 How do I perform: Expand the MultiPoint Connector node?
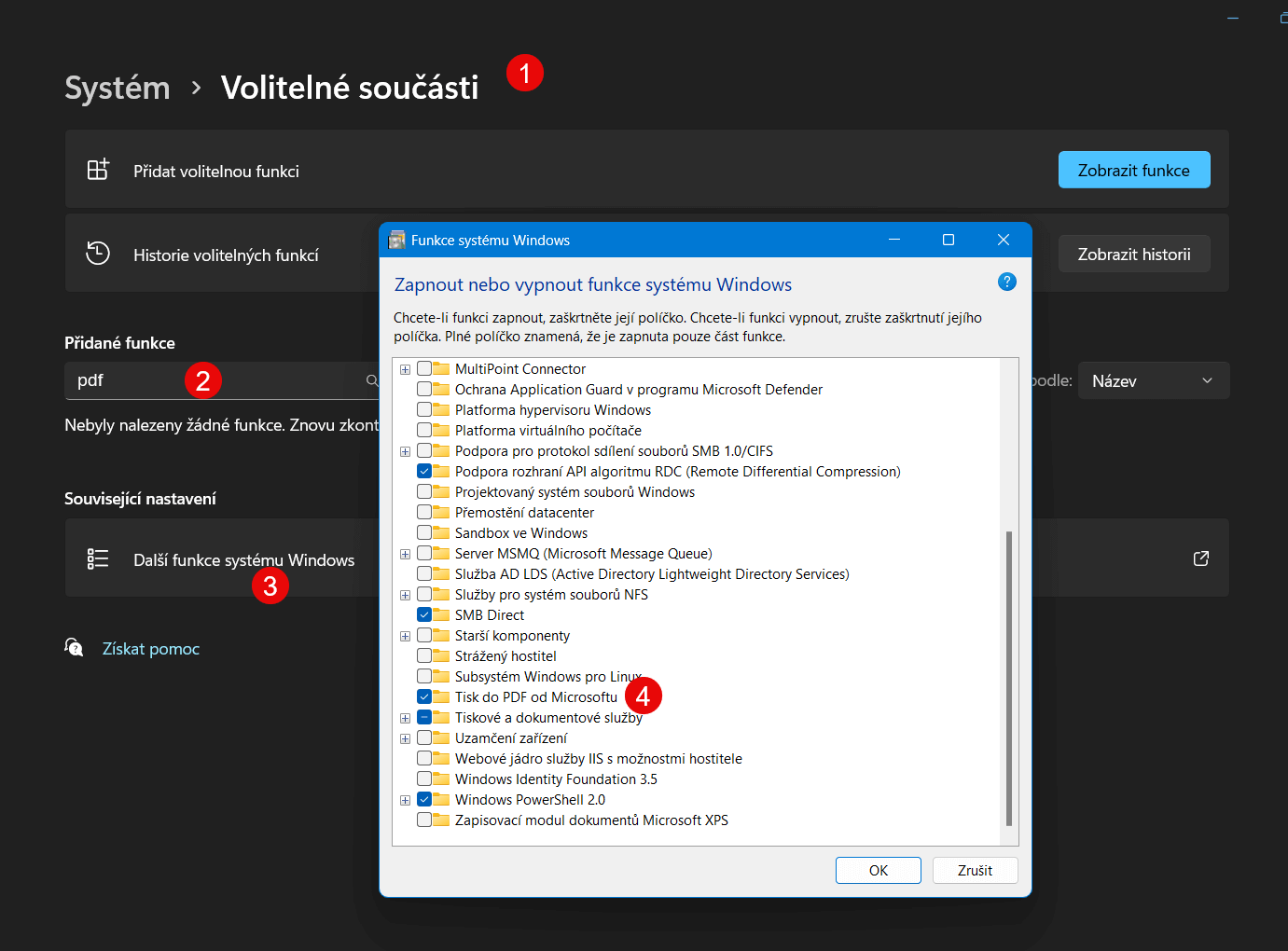pos(405,369)
